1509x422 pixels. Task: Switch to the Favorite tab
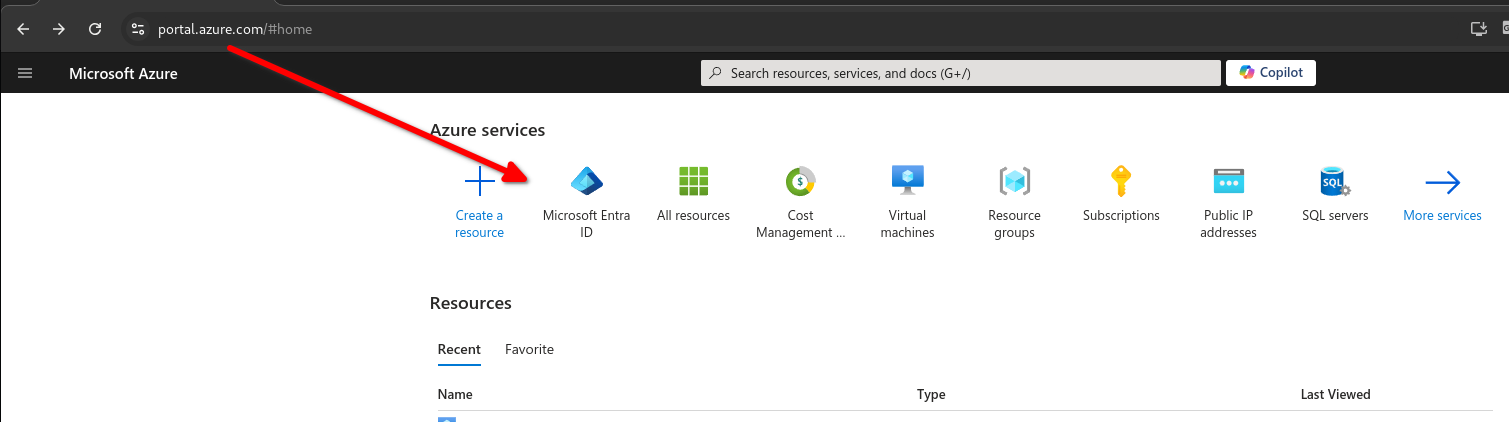pyautogui.click(x=529, y=349)
